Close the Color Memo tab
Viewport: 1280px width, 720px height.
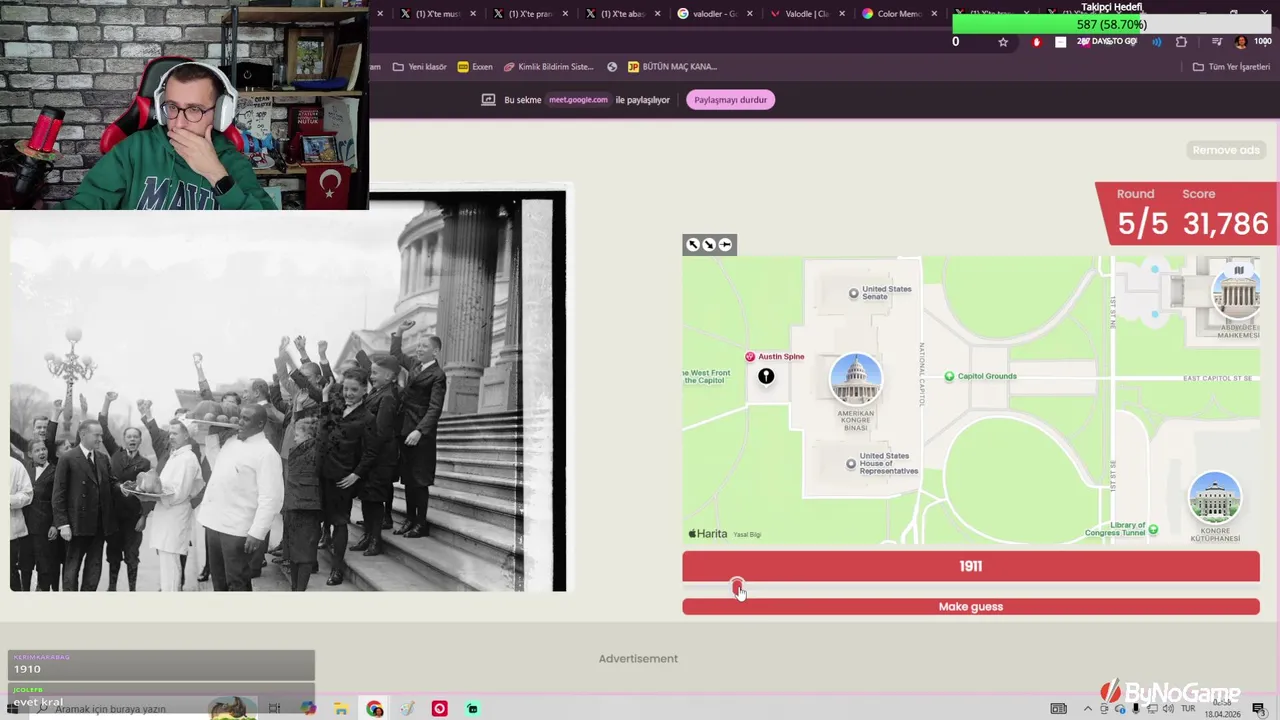click(934, 14)
